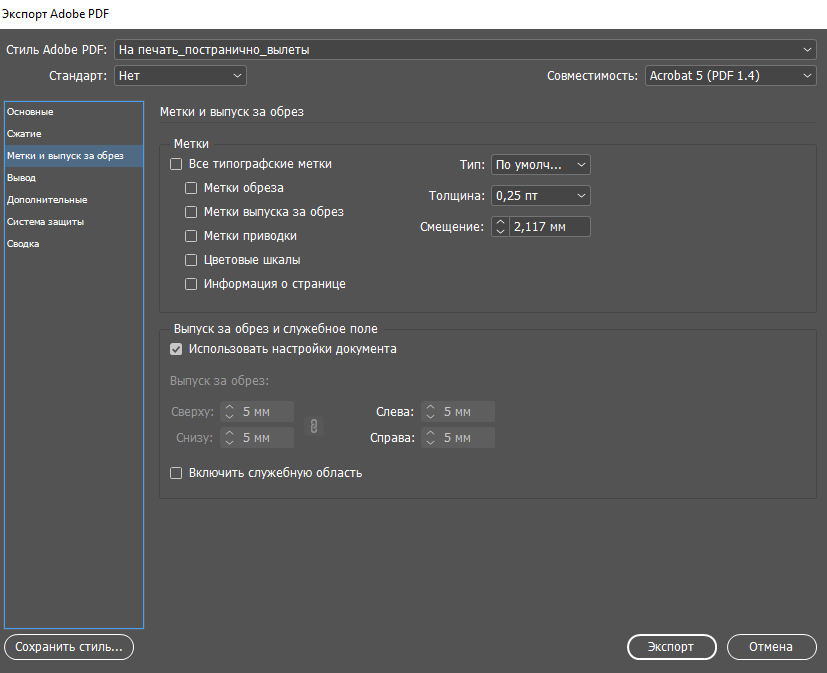Increase 'Смещение' value with up arrow
Screen dimensions: 827x673
click(x=501, y=222)
